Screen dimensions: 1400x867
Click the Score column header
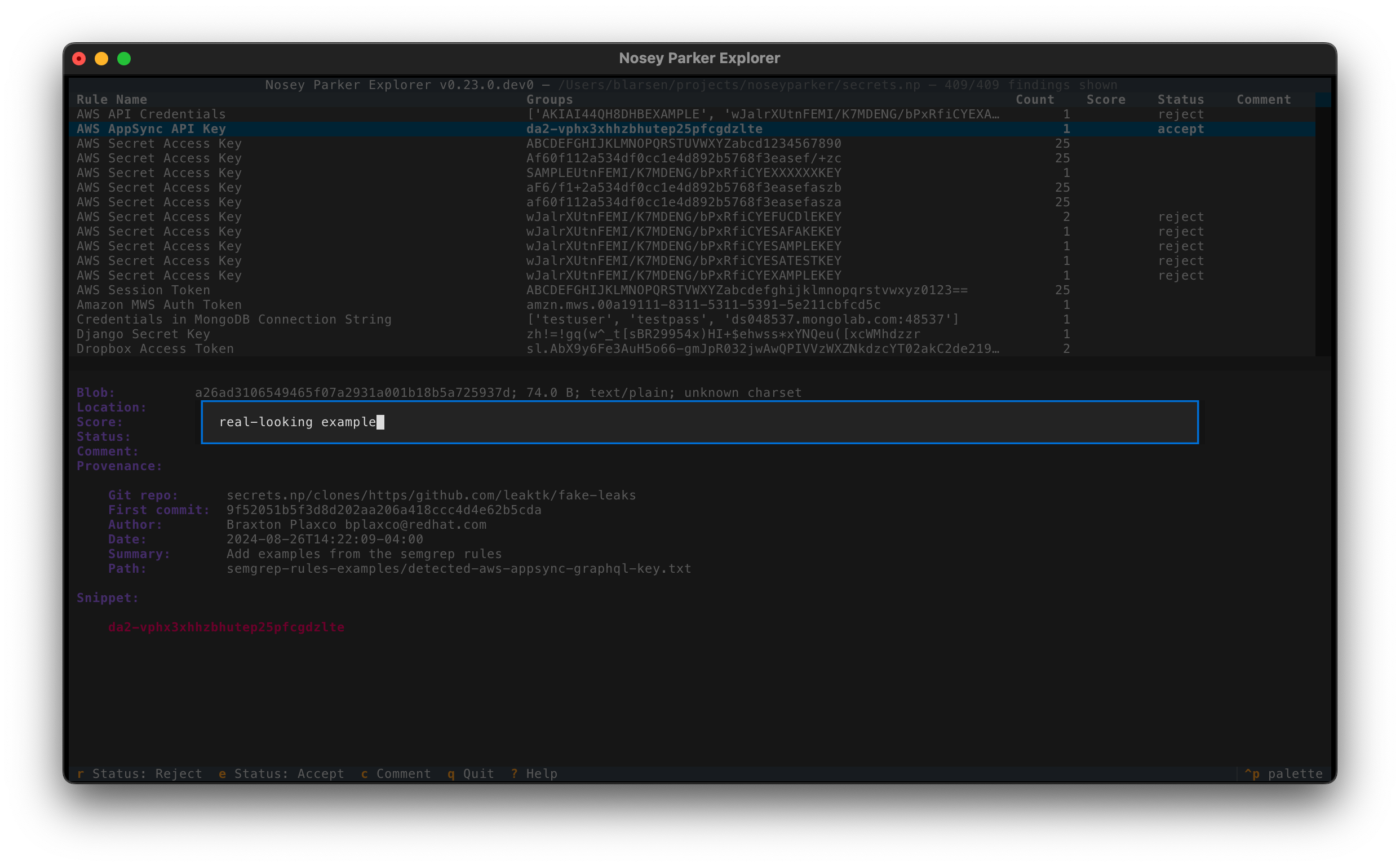coord(1105,100)
